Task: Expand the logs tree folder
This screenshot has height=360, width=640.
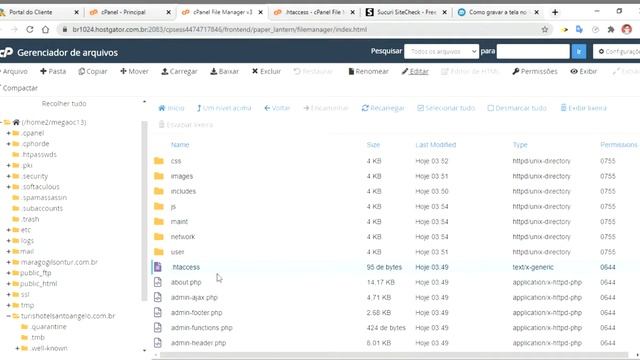Action: click(8, 240)
